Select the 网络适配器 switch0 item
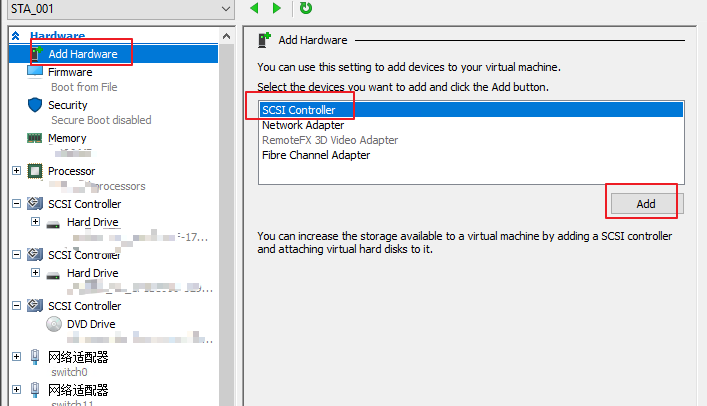Screen dimensions: 707x406 click(x=78, y=357)
